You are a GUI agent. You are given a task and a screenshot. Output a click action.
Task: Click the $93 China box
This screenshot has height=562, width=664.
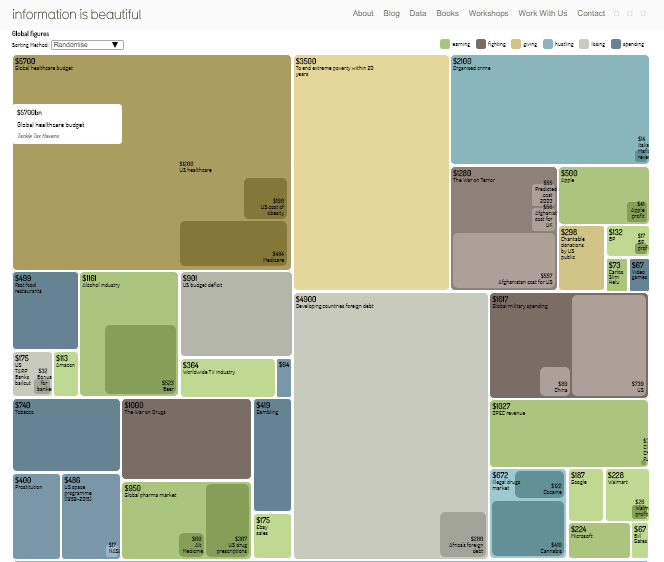coord(555,381)
